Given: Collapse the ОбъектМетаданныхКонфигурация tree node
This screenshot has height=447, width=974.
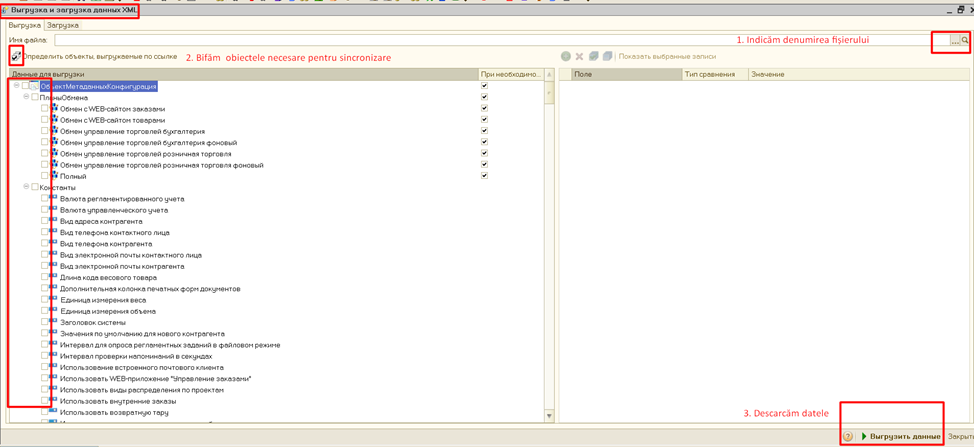Looking at the screenshot, I should pyautogui.click(x=16, y=86).
